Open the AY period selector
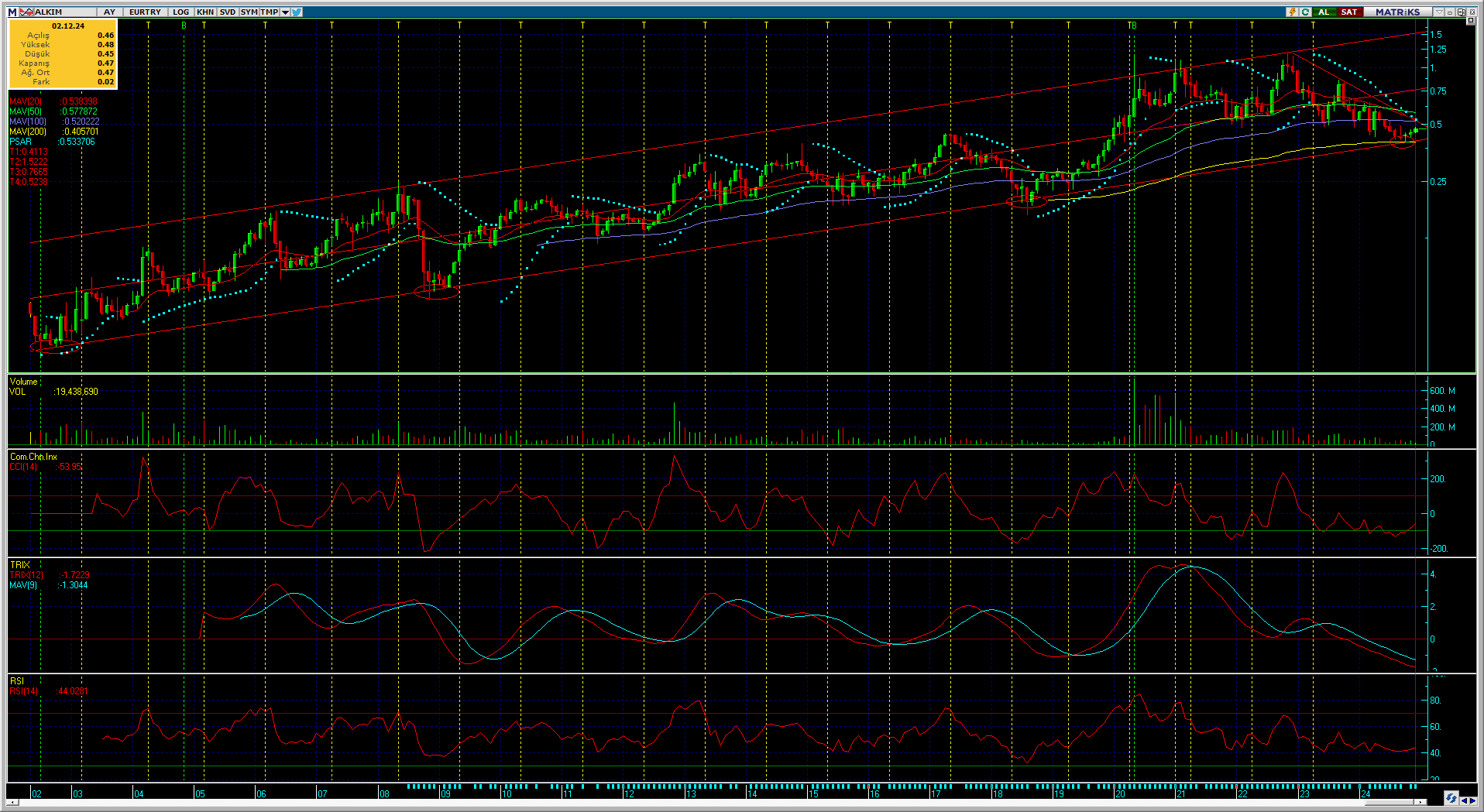This screenshot has width=1484, height=812. pos(109,12)
